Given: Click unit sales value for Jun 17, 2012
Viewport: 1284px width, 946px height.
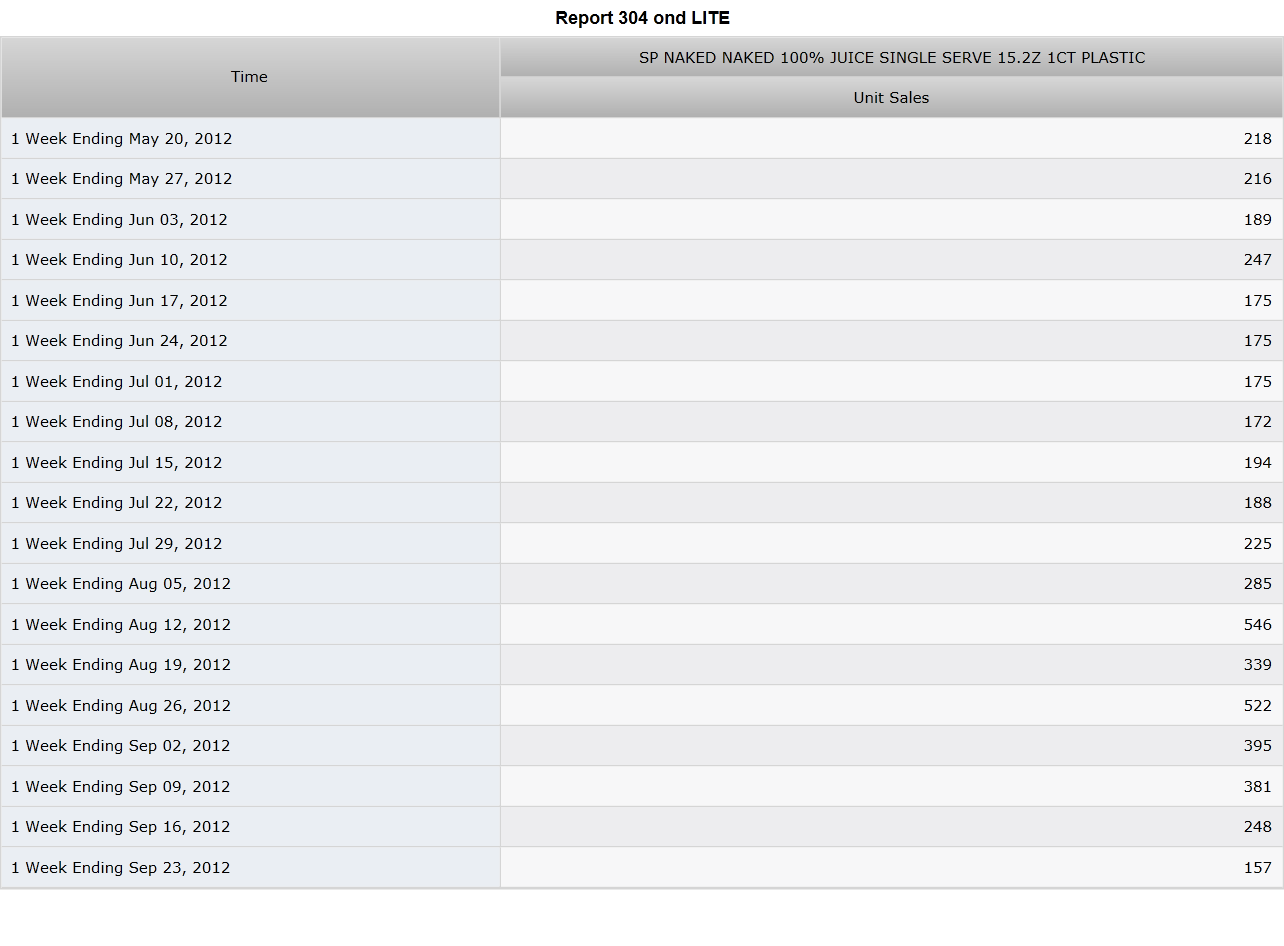Looking at the screenshot, I should click(x=1258, y=301).
